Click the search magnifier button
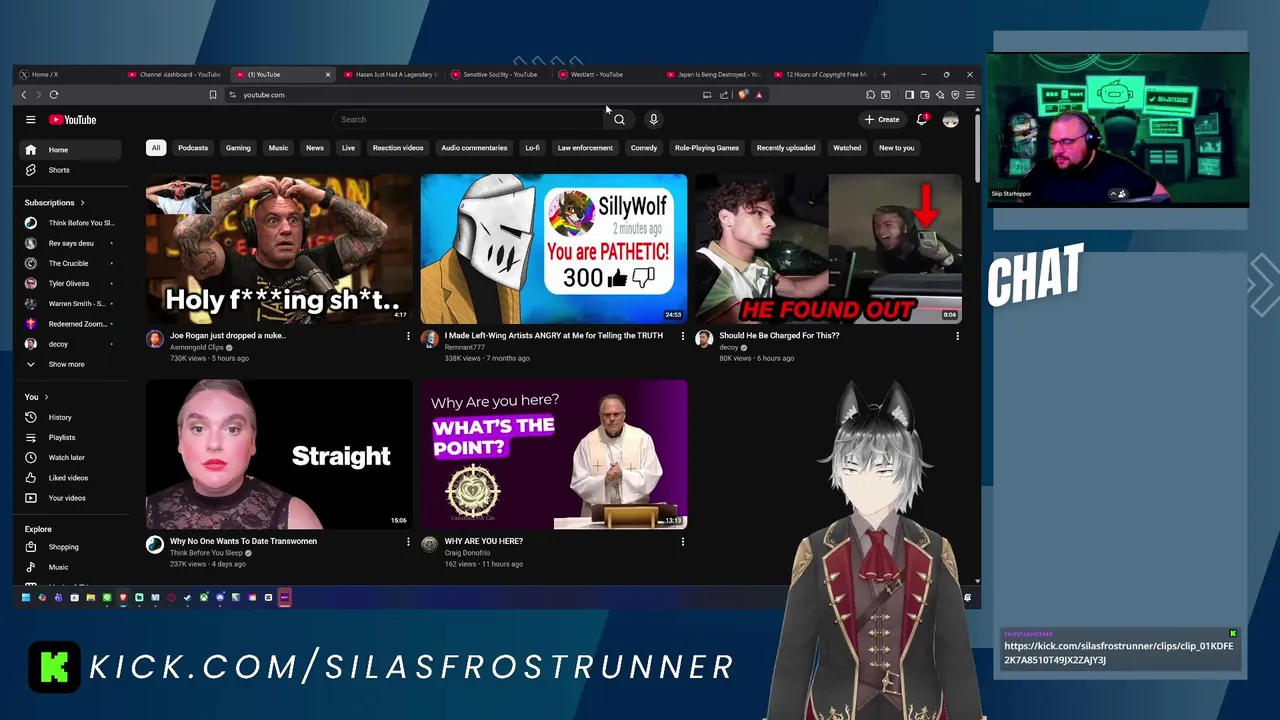Image resolution: width=1280 pixels, height=720 pixels. (x=619, y=119)
